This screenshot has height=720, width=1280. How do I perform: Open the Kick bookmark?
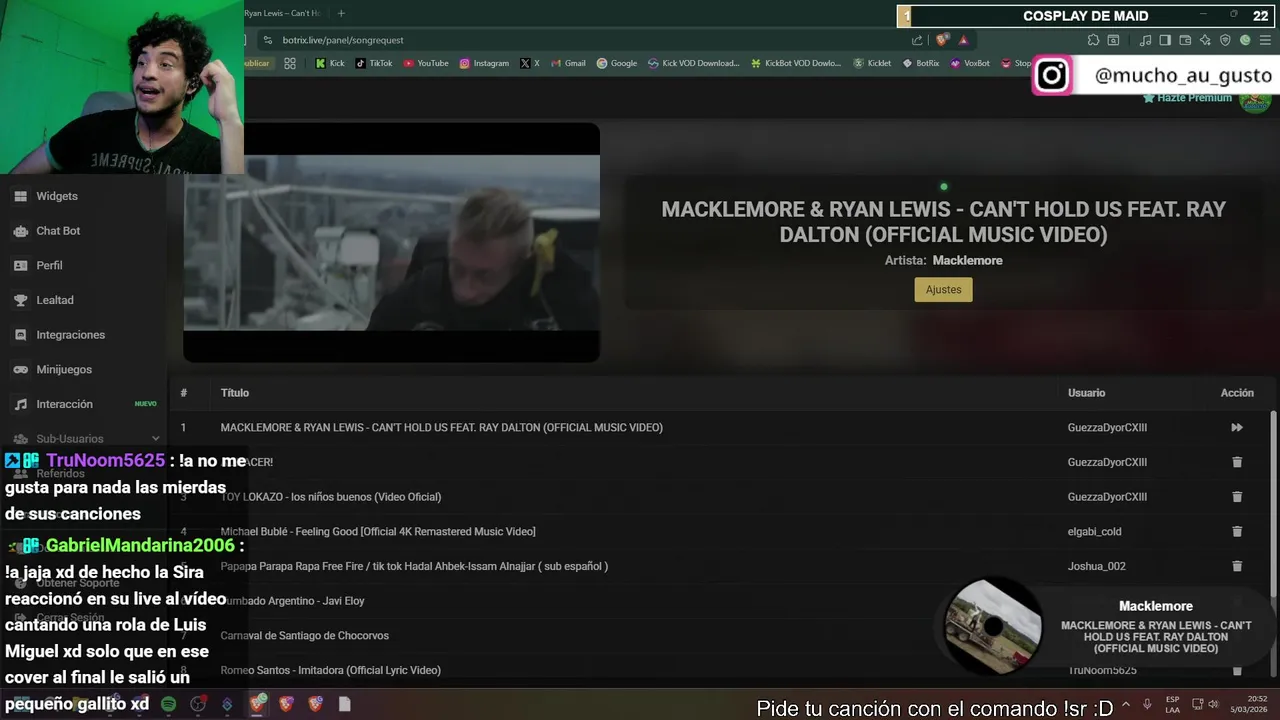(330, 63)
